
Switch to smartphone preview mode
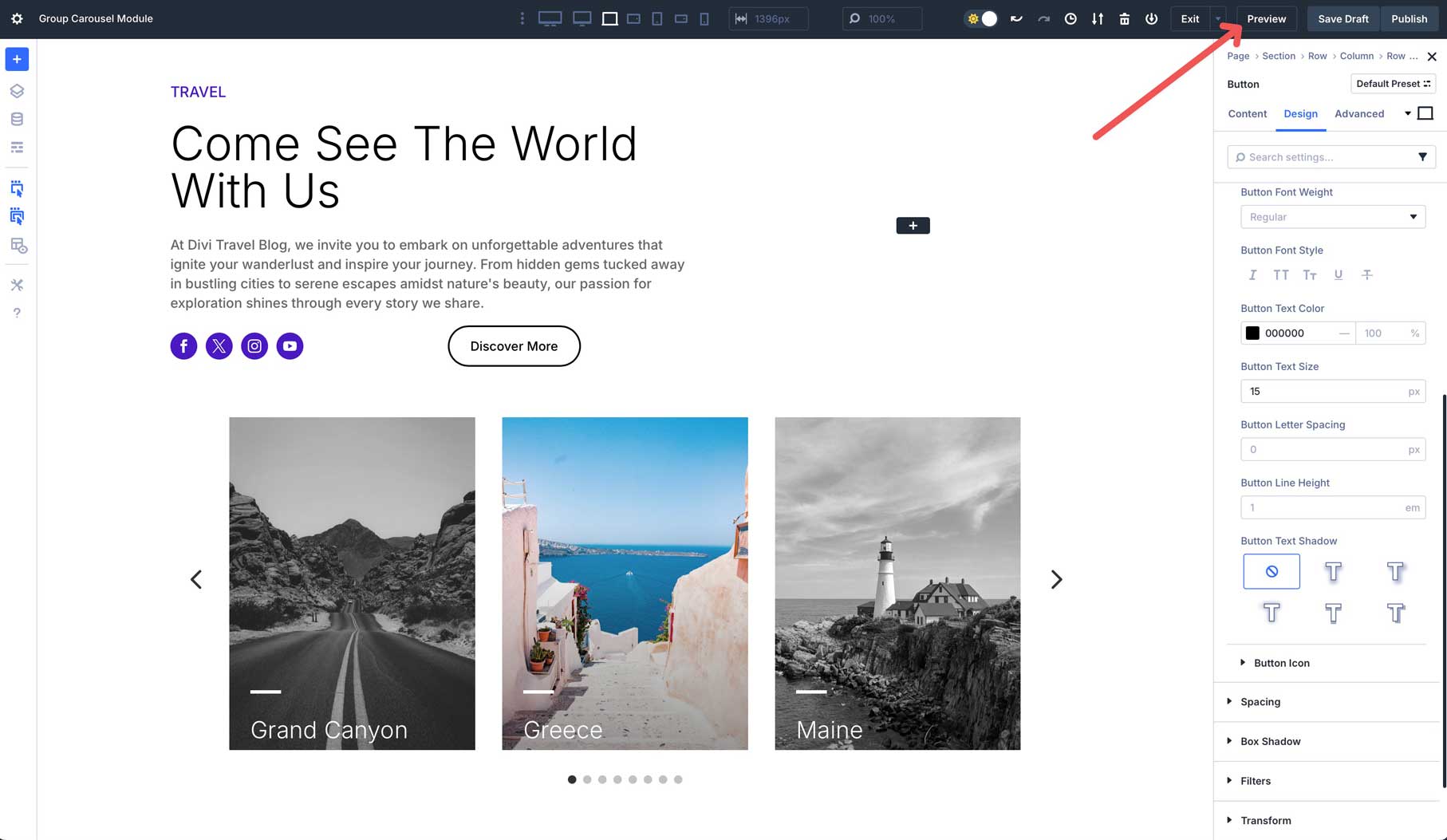click(704, 18)
